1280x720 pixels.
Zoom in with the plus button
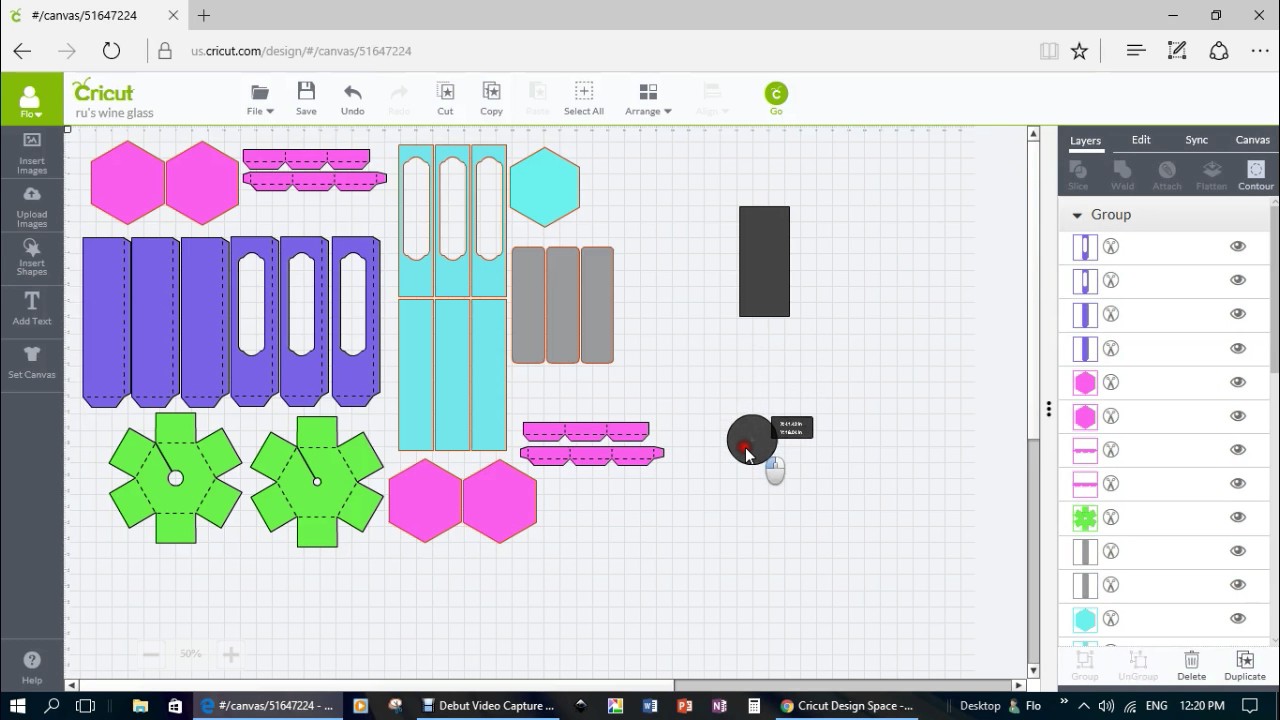(231, 655)
